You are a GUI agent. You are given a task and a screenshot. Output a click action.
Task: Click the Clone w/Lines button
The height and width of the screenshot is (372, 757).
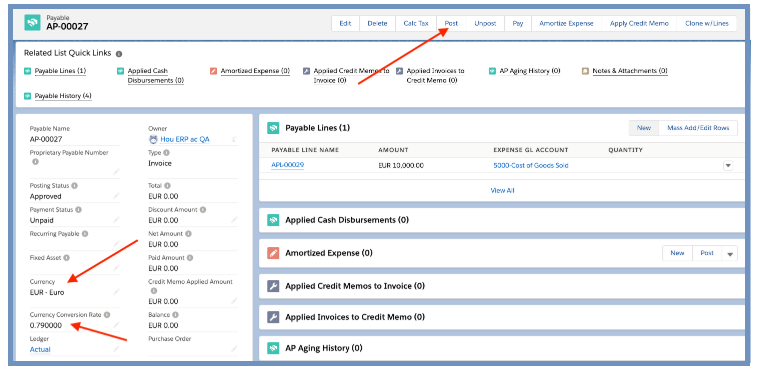[707, 23]
